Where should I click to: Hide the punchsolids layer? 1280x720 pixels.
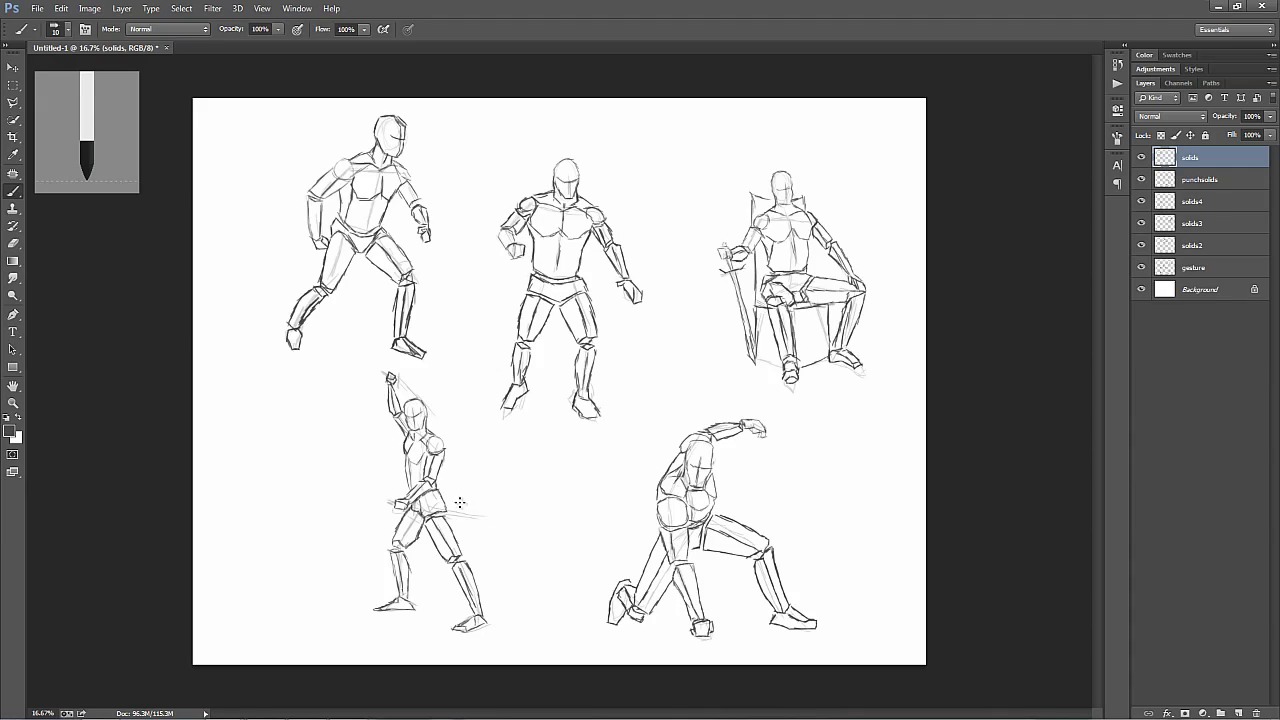click(x=1141, y=180)
